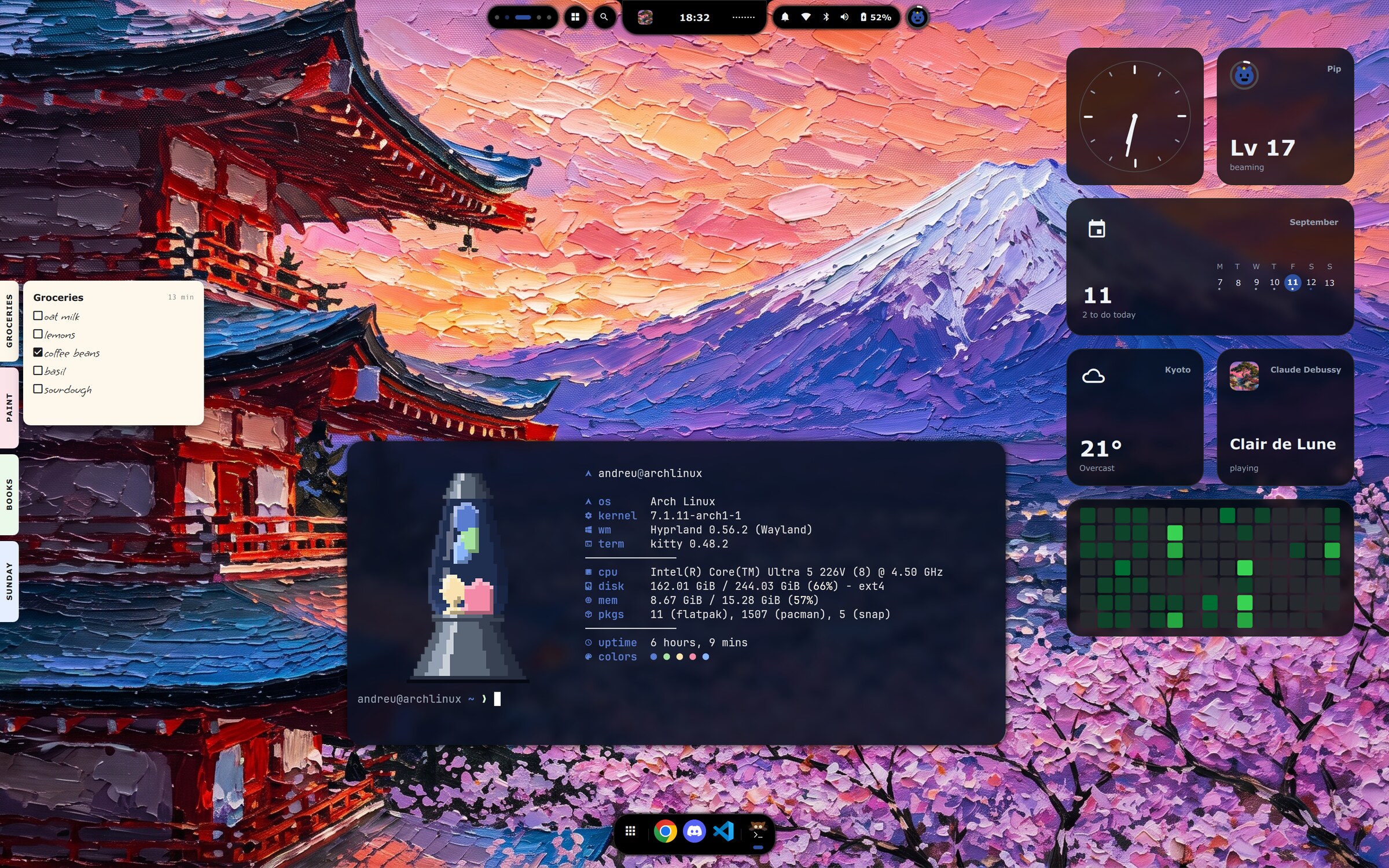Launch Google Chrome from the dock
Viewport: 1389px width, 868px height.
666,832
